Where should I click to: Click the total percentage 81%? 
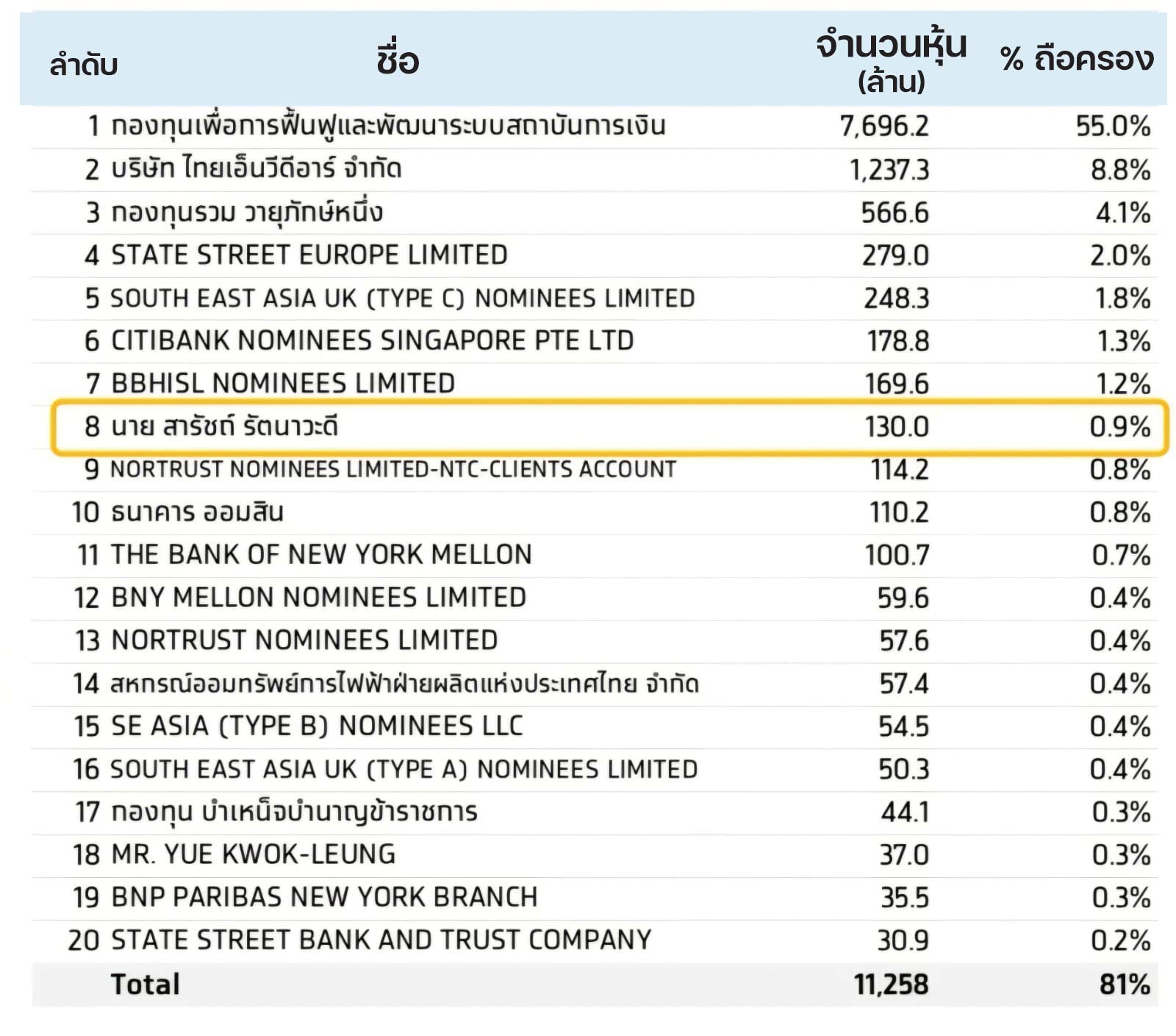[x=1124, y=985]
